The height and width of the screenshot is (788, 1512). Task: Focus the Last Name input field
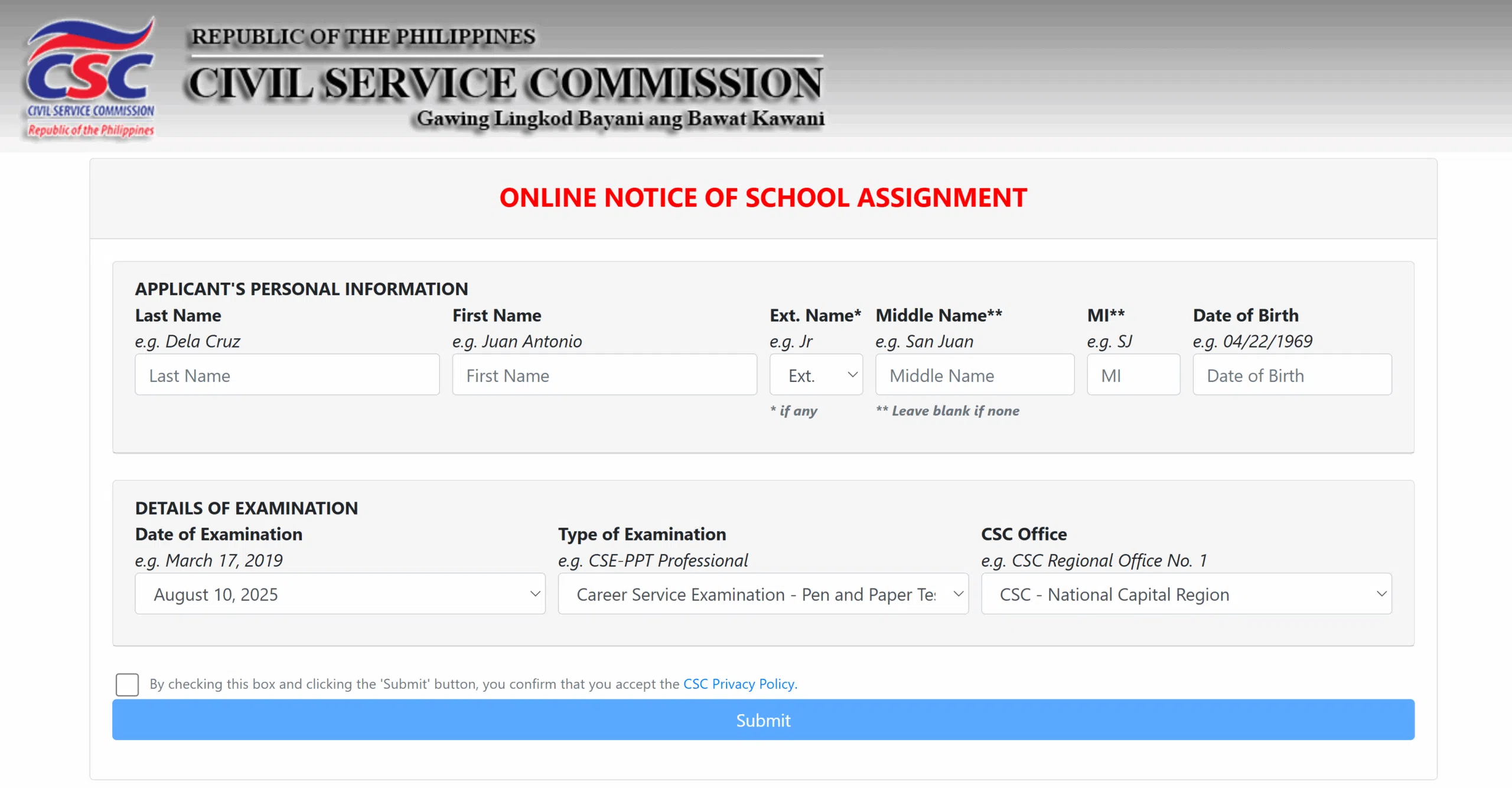tap(287, 375)
